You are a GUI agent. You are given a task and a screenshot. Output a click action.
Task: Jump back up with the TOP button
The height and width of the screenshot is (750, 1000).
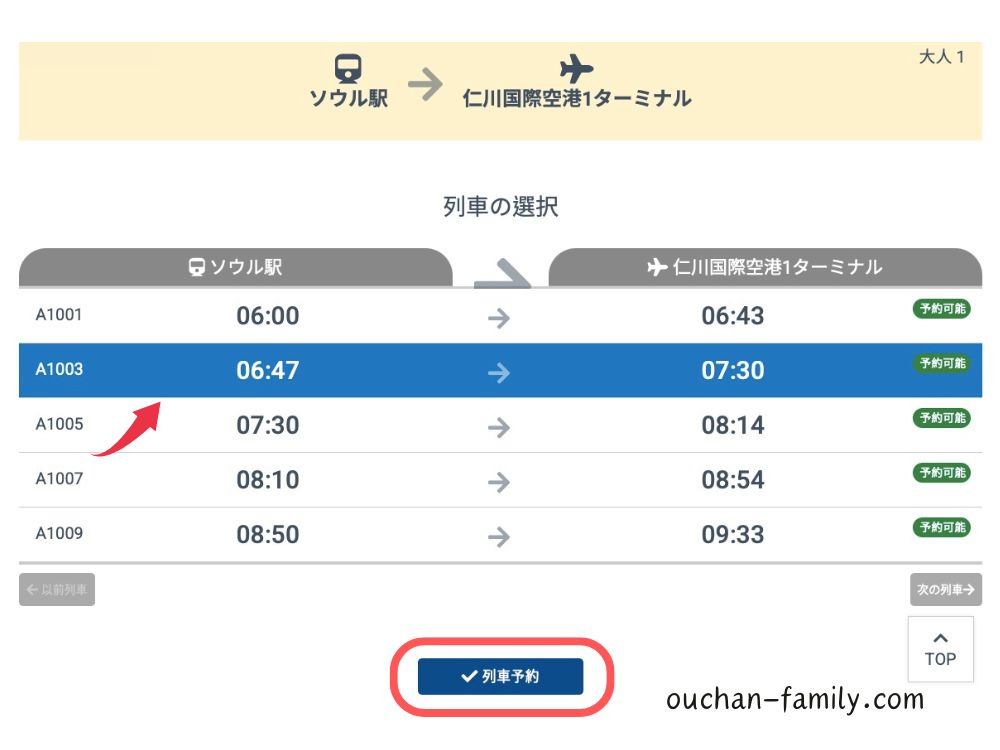[941, 649]
